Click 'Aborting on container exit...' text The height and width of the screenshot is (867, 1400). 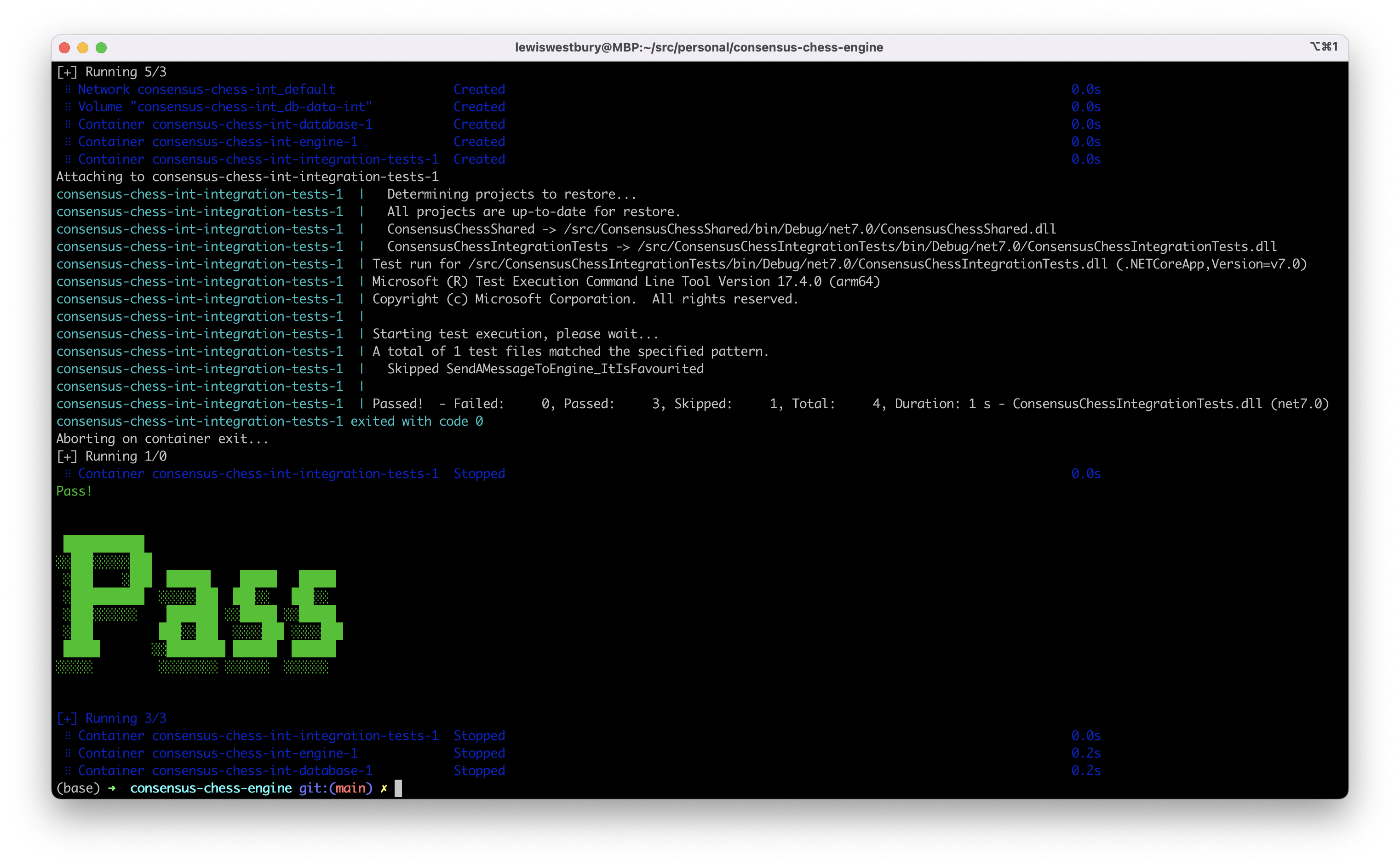(x=162, y=439)
